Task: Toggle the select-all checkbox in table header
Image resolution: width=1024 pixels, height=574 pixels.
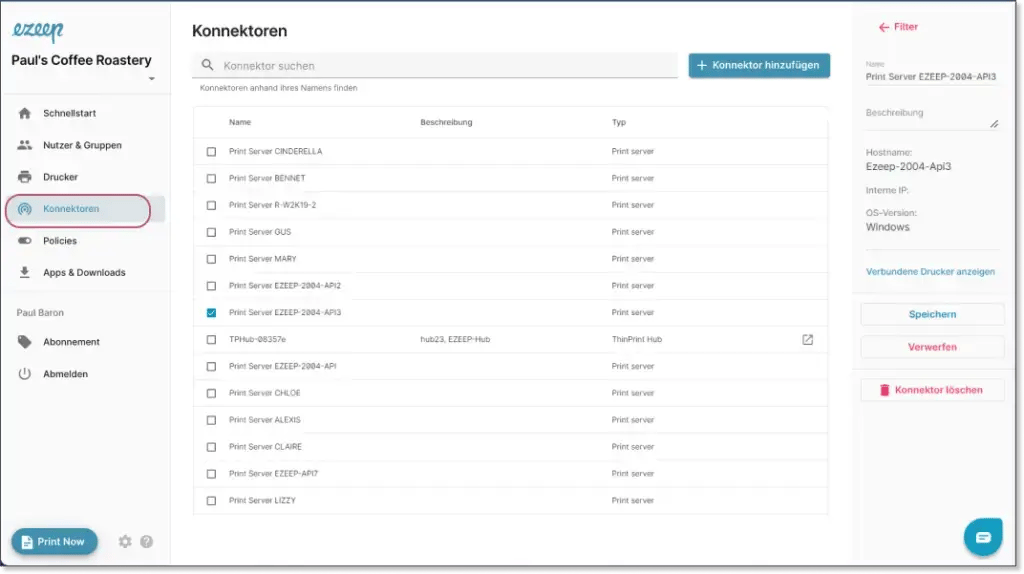Action: pos(211,122)
